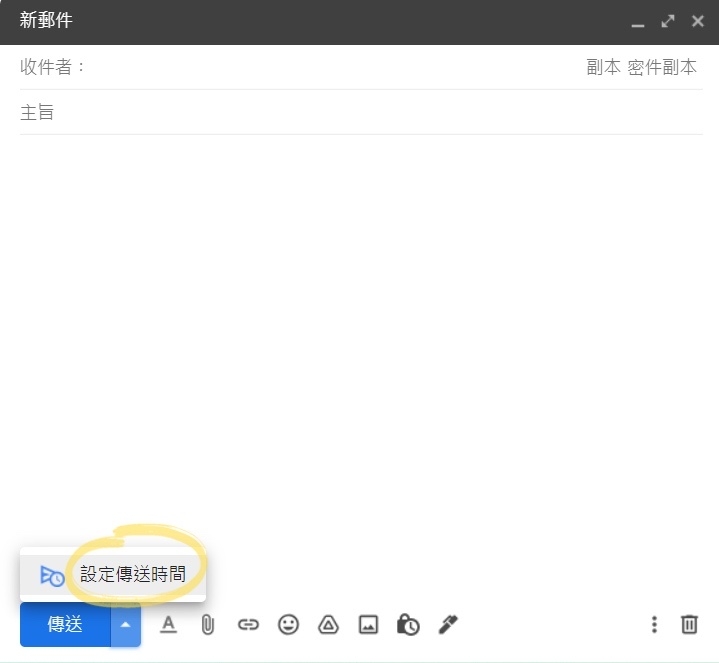Insert file from Google Drive

(x=328, y=624)
